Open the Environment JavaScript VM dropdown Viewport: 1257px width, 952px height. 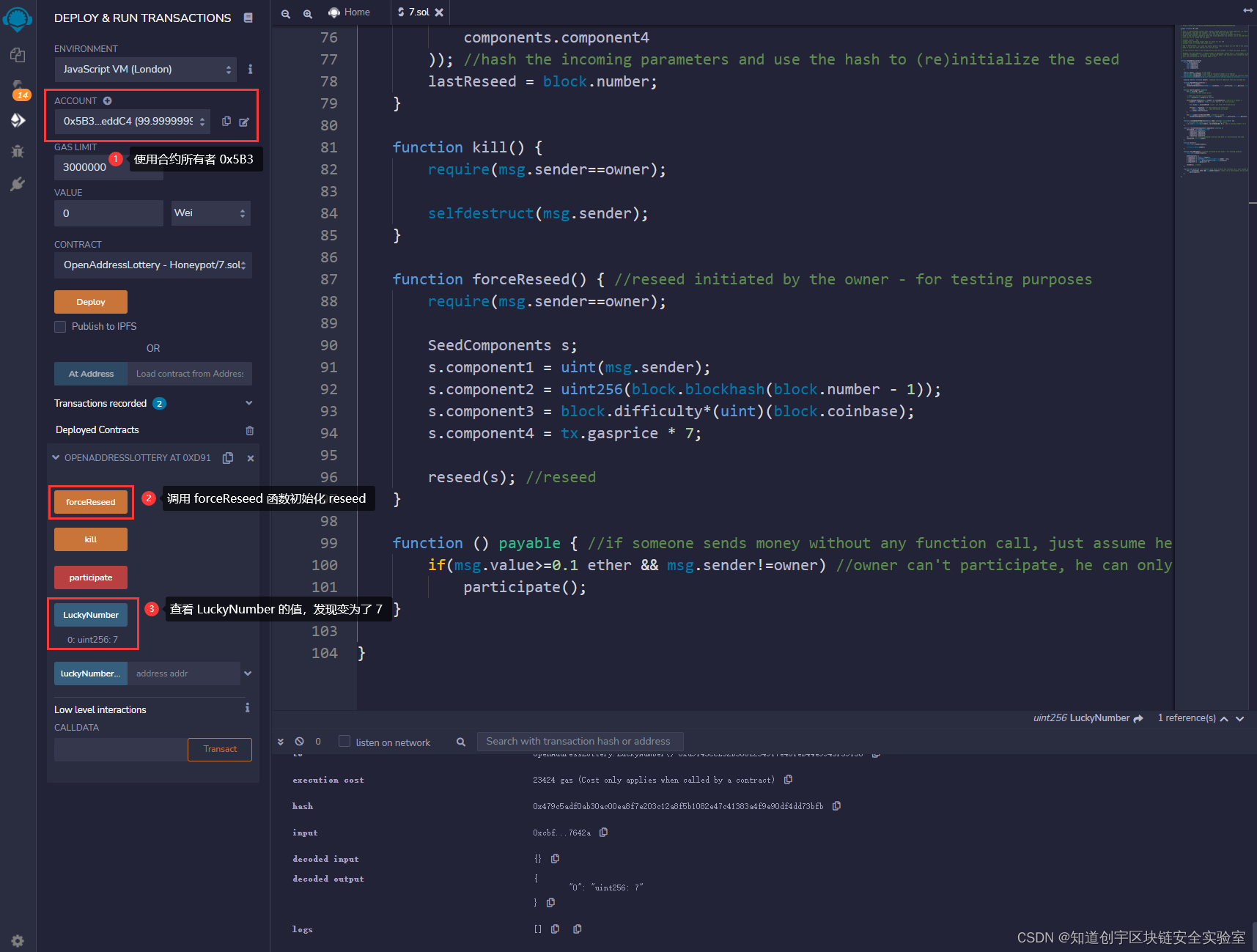coord(146,70)
